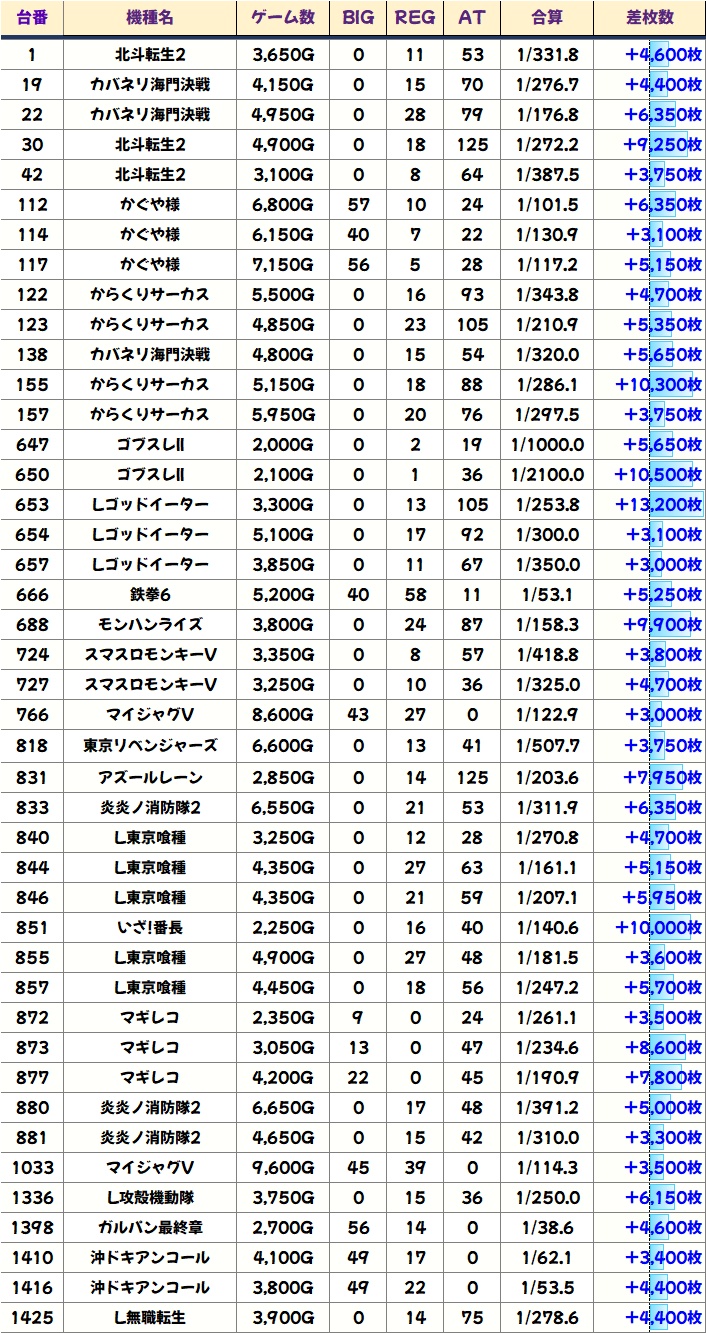The height and width of the screenshot is (1333, 706).
Task: Select the REG column header
Action: click(415, 19)
